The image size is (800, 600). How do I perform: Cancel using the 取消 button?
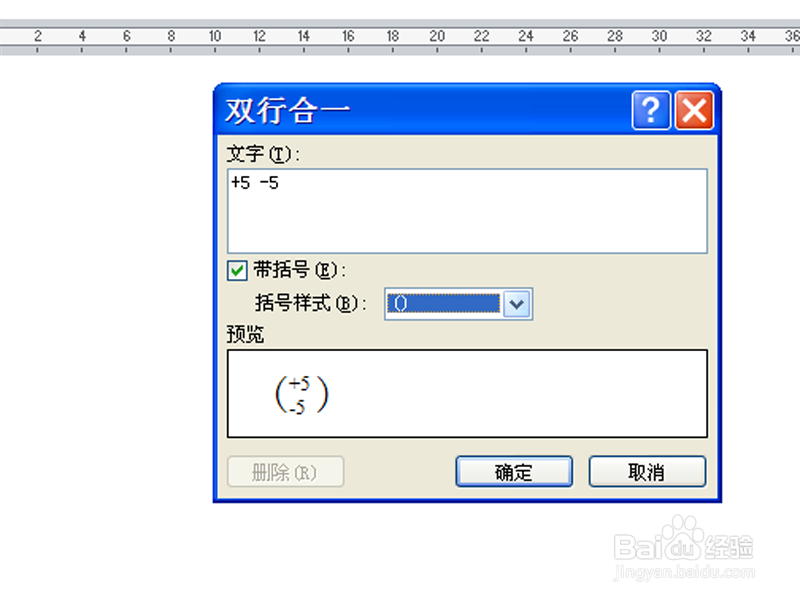point(647,471)
